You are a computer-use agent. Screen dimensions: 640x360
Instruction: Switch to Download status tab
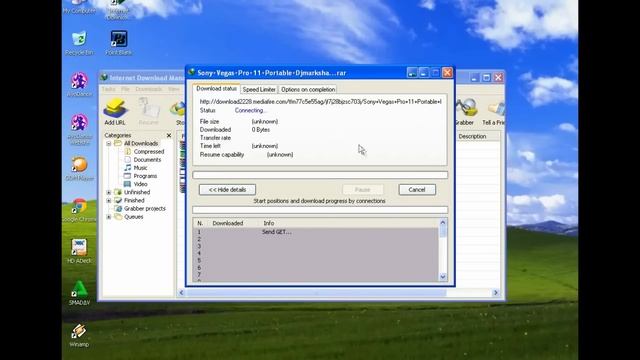click(x=216, y=89)
